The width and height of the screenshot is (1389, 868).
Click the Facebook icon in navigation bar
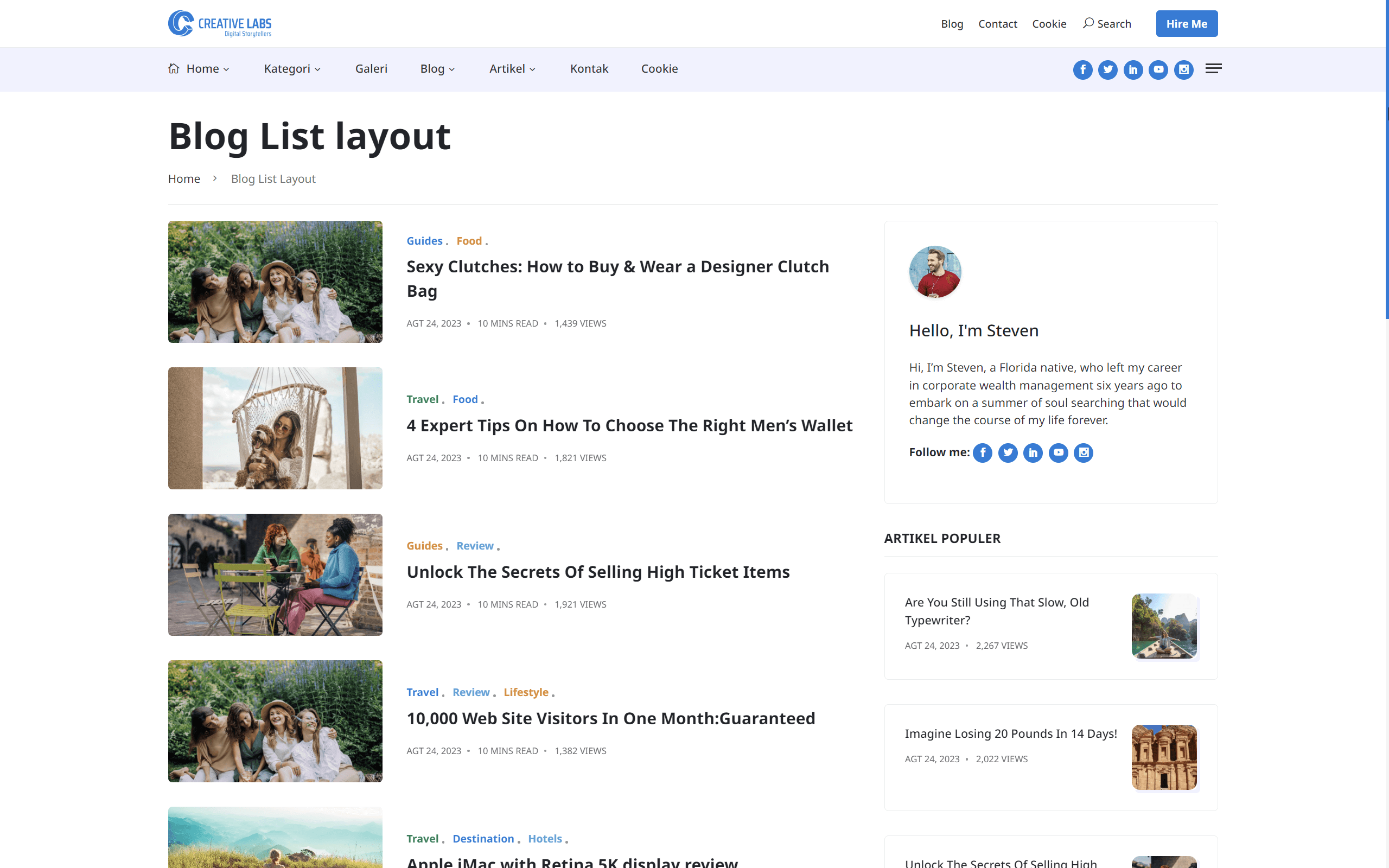pyautogui.click(x=1082, y=69)
